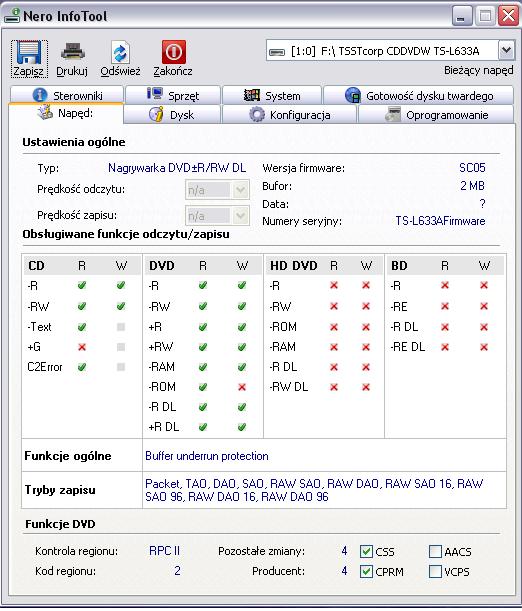Click the RPC II region control value
This screenshot has height=611, width=522.
click(164, 551)
